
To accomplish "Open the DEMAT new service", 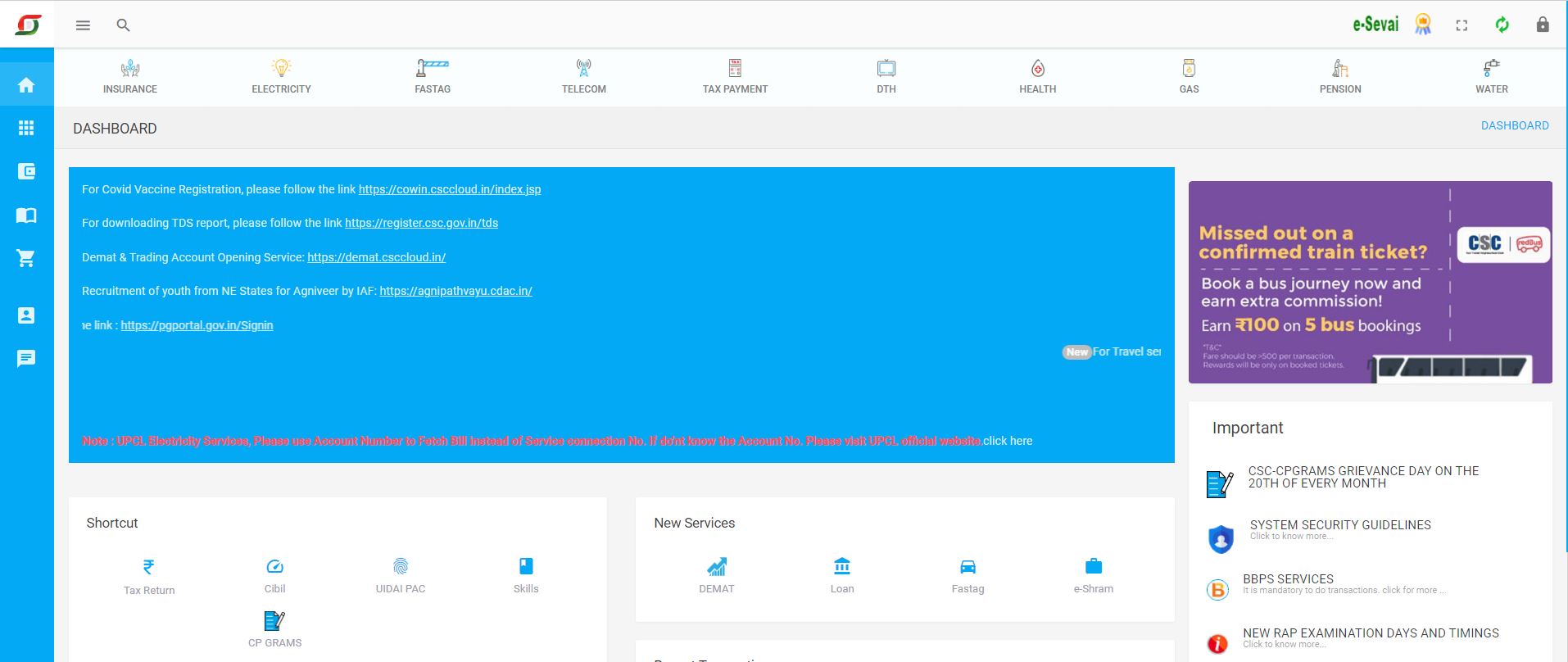I will point(717,576).
